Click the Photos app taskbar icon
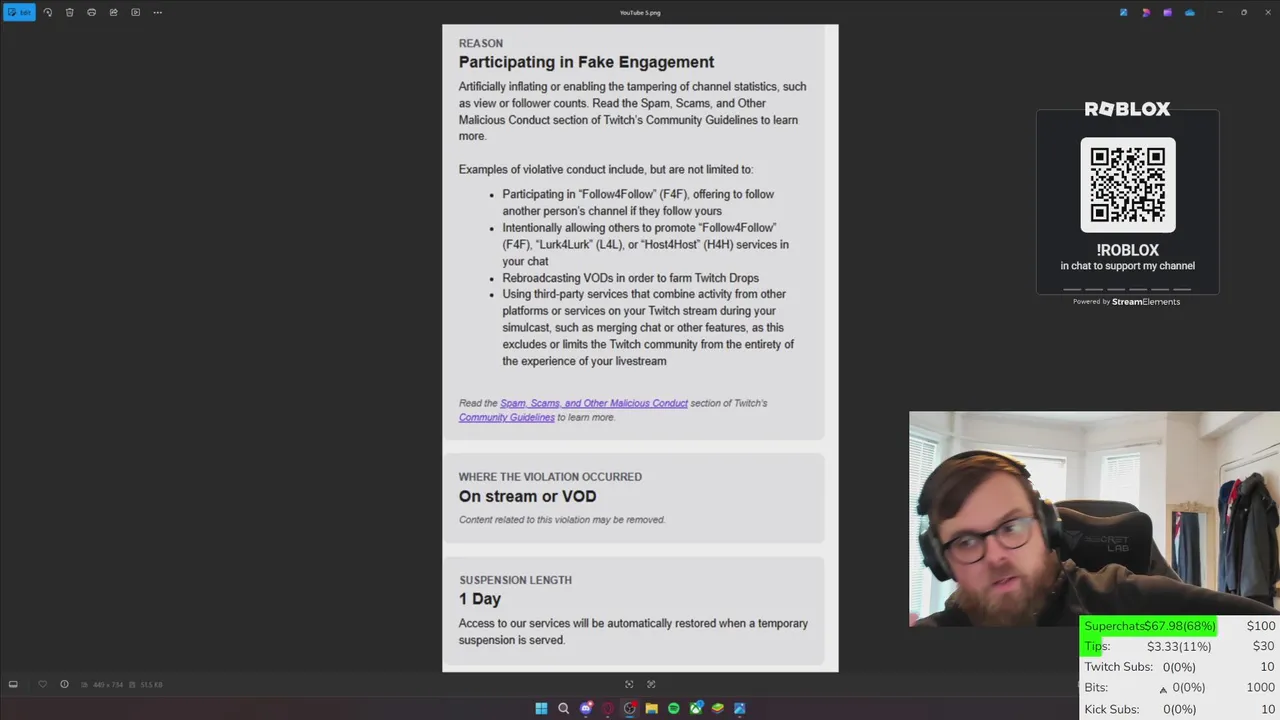 (740, 708)
